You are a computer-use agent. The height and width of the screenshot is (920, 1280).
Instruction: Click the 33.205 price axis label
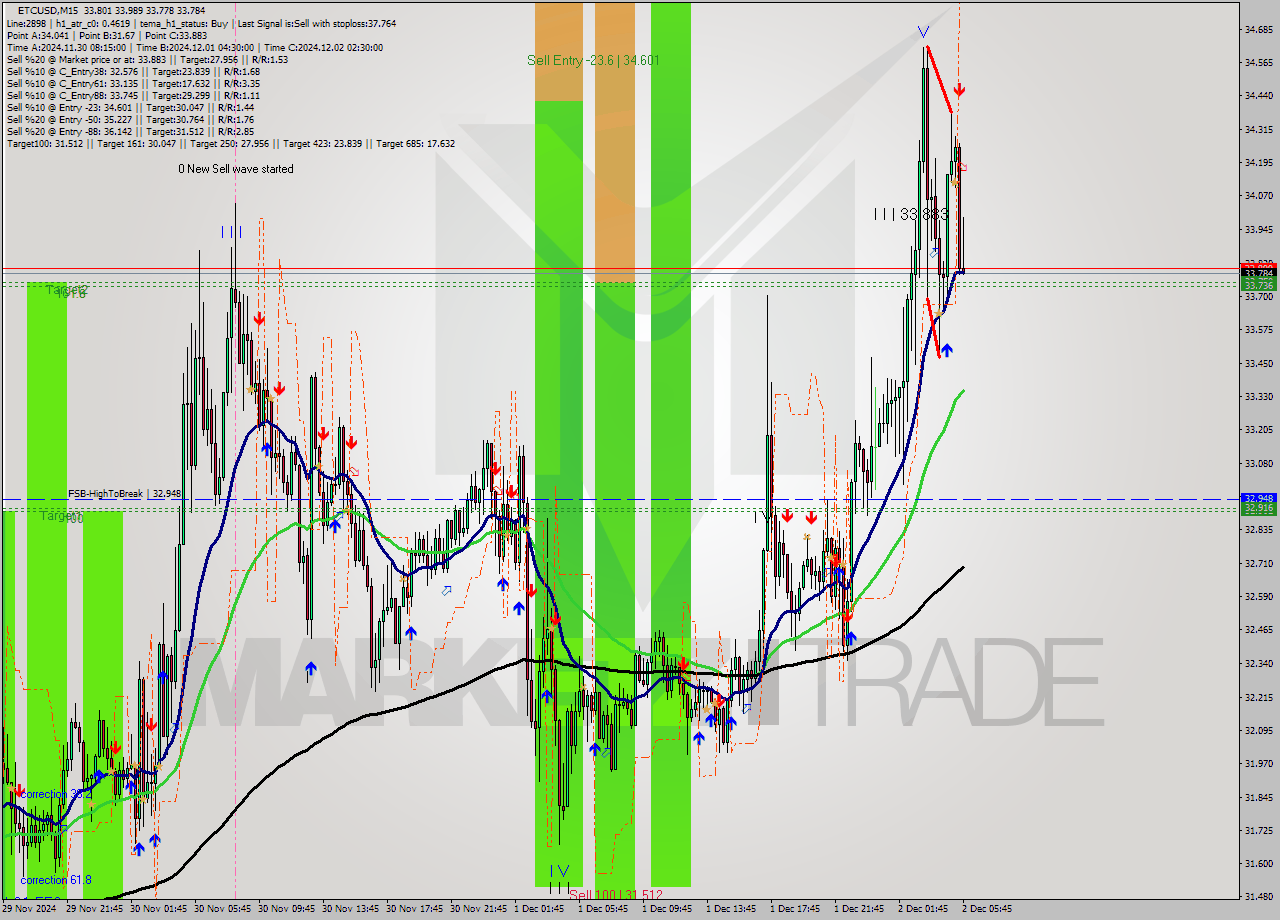click(x=1260, y=429)
